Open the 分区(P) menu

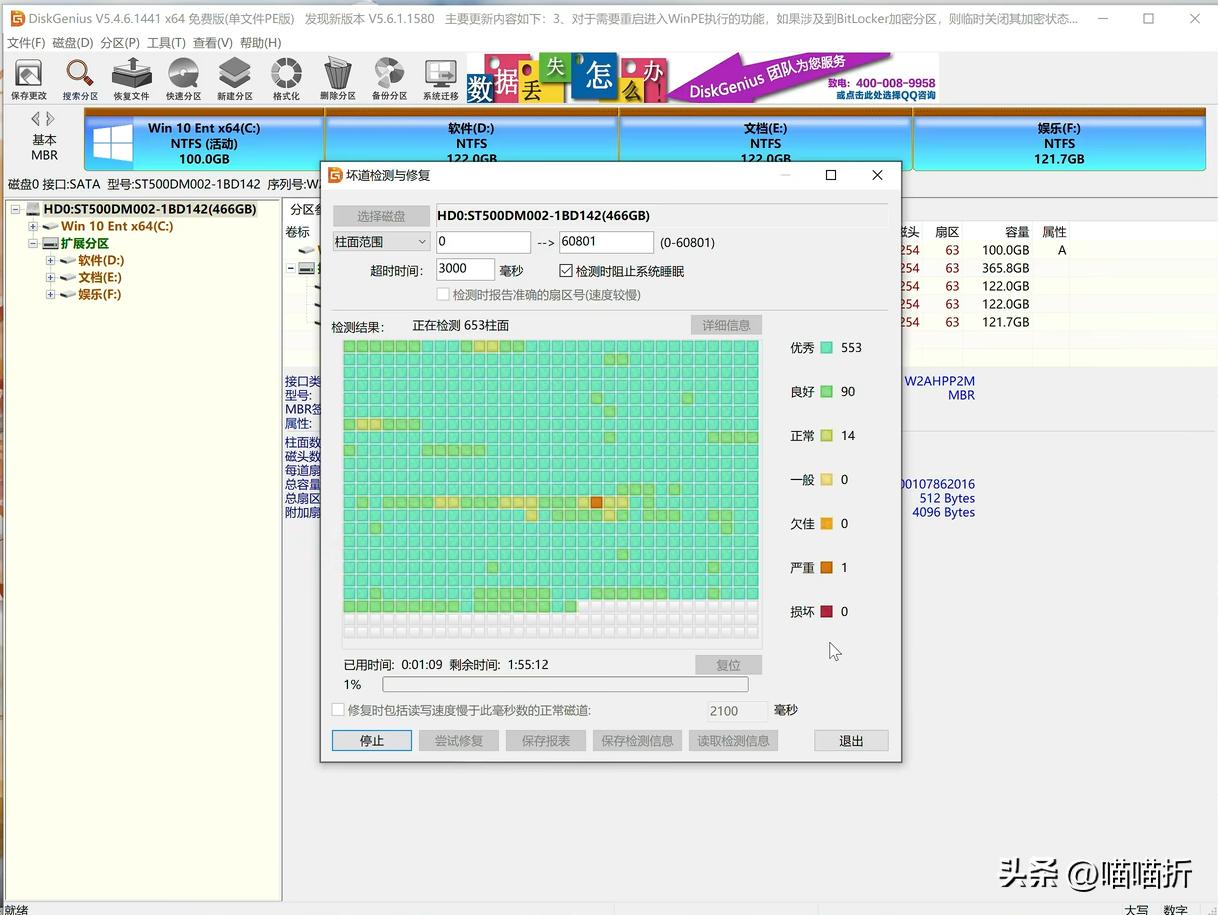click(120, 43)
